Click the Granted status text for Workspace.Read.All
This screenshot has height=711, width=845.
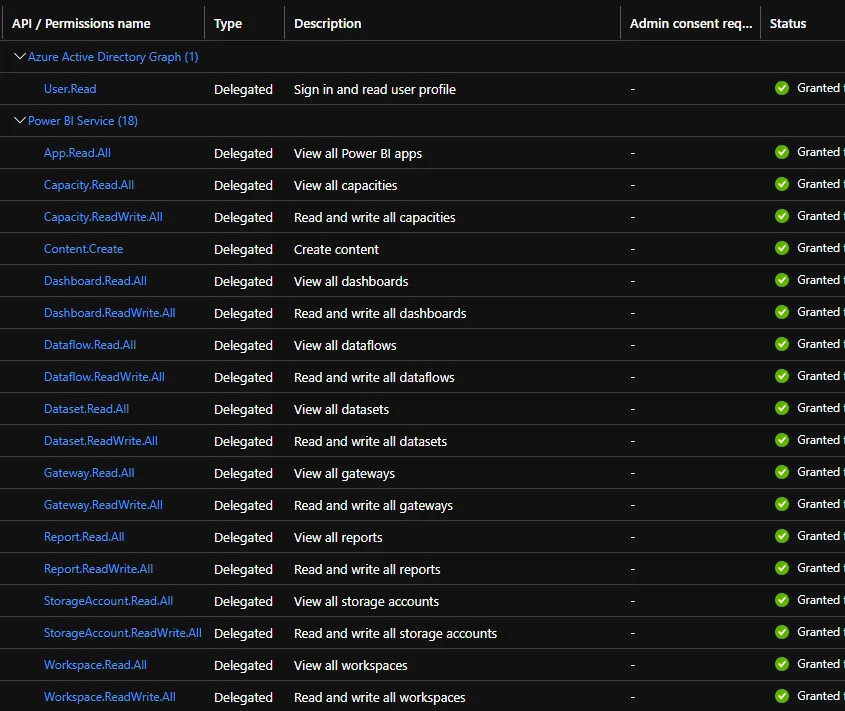(819, 664)
